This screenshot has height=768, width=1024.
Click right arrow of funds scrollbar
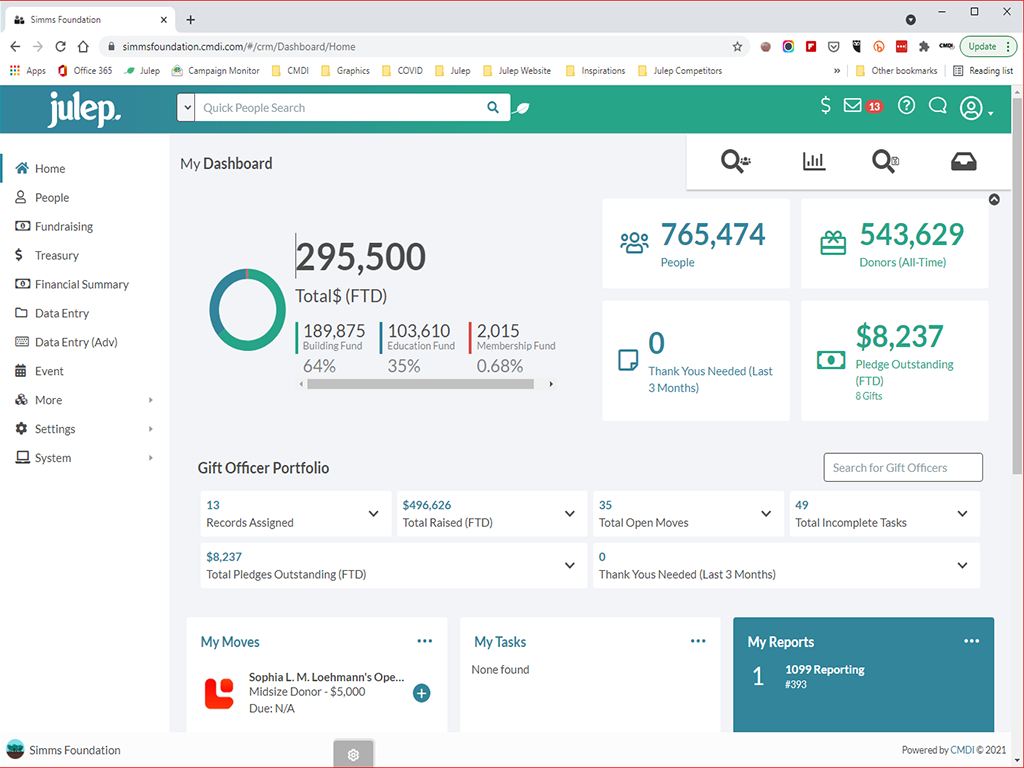coord(551,384)
